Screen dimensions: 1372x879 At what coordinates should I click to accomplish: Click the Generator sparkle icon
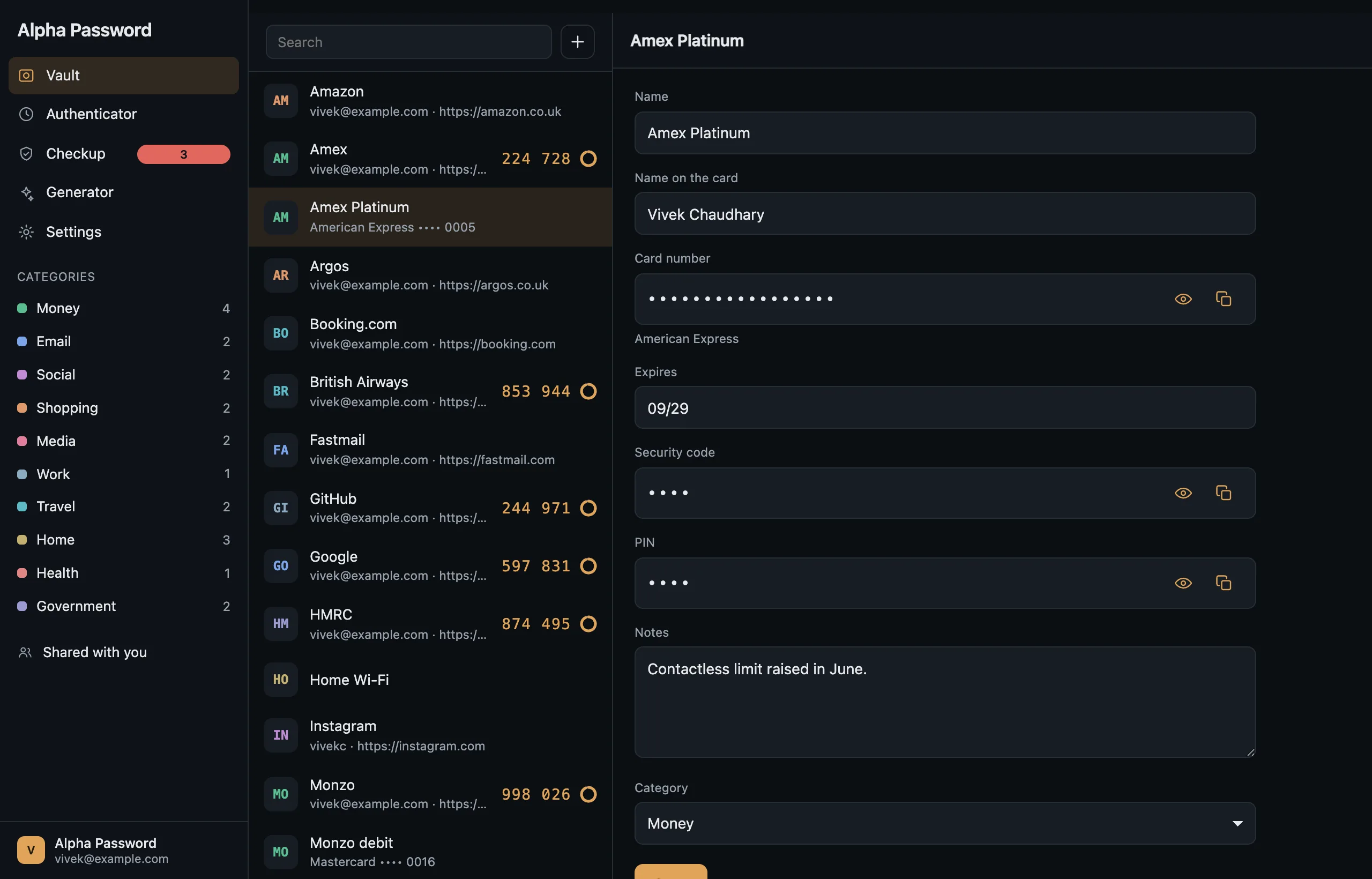click(x=26, y=193)
